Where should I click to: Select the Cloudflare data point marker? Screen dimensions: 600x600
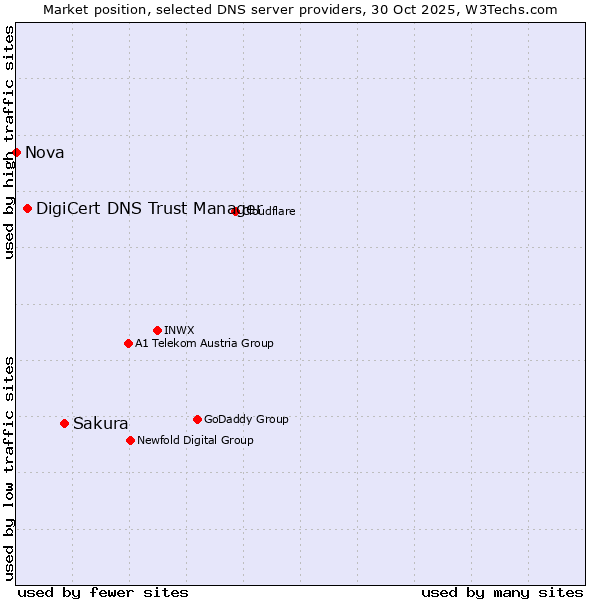point(236,211)
